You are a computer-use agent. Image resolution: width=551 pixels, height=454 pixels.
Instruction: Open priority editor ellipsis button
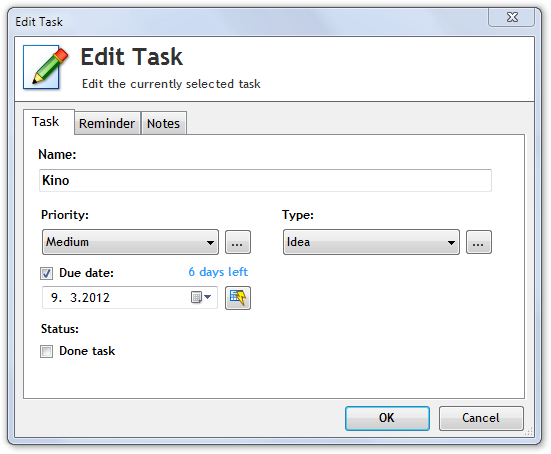tap(238, 242)
